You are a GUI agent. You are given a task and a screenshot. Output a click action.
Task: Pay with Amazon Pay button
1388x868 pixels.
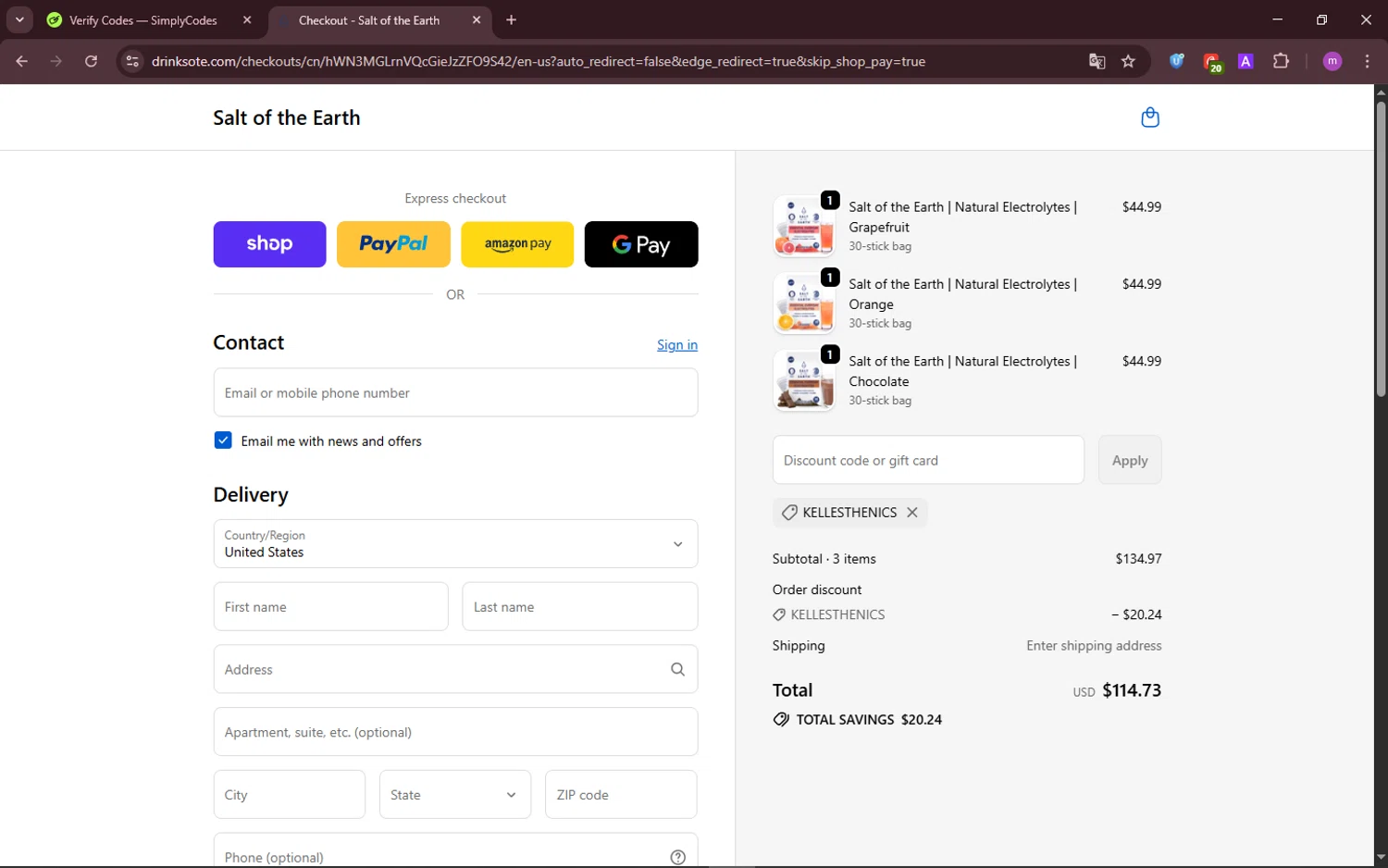click(x=517, y=244)
